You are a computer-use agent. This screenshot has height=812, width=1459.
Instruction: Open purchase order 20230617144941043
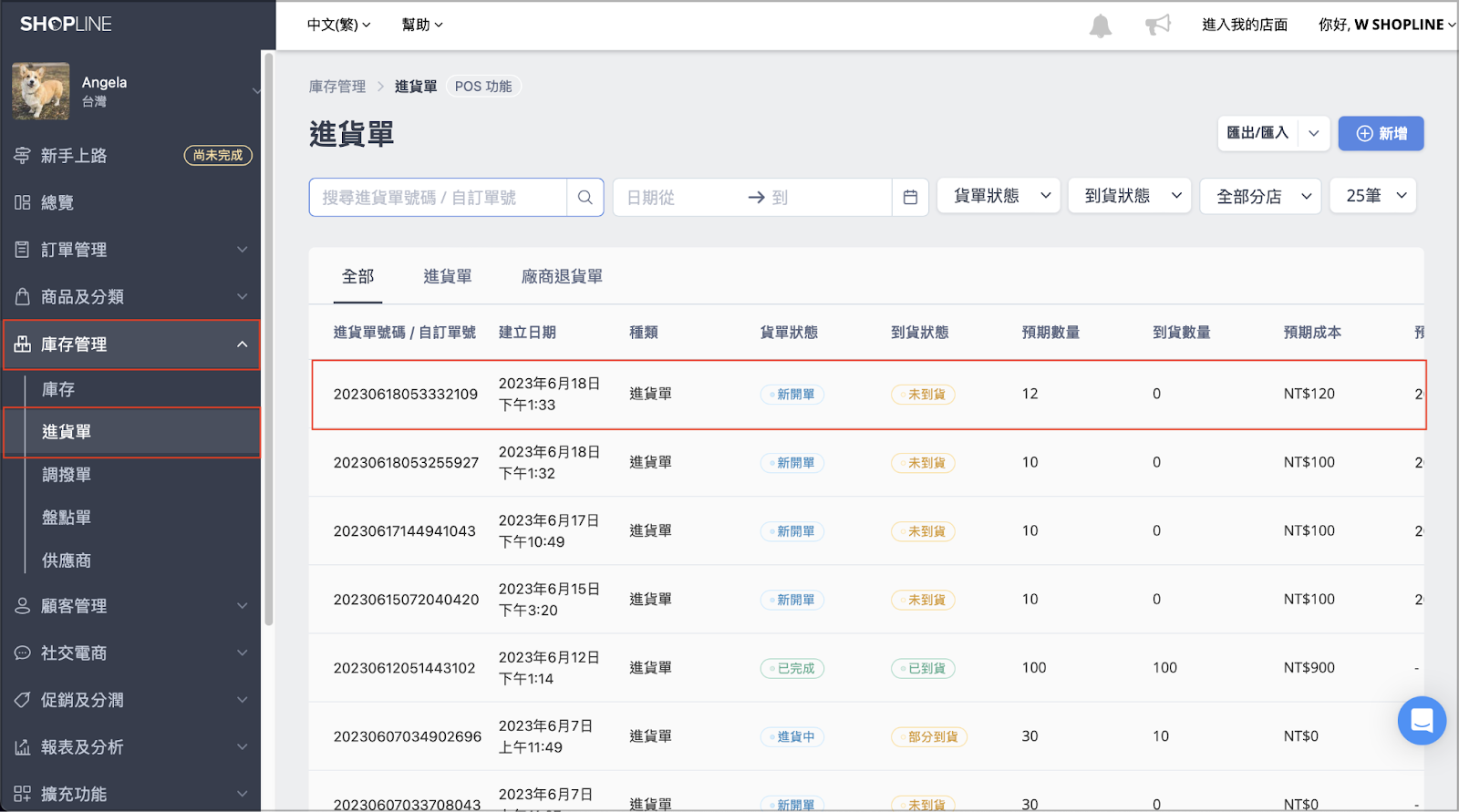[405, 531]
